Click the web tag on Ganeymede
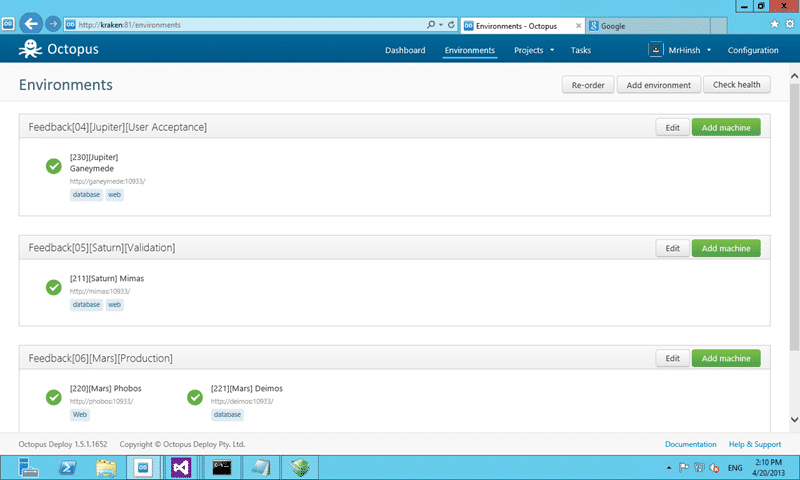 coord(114,194)
